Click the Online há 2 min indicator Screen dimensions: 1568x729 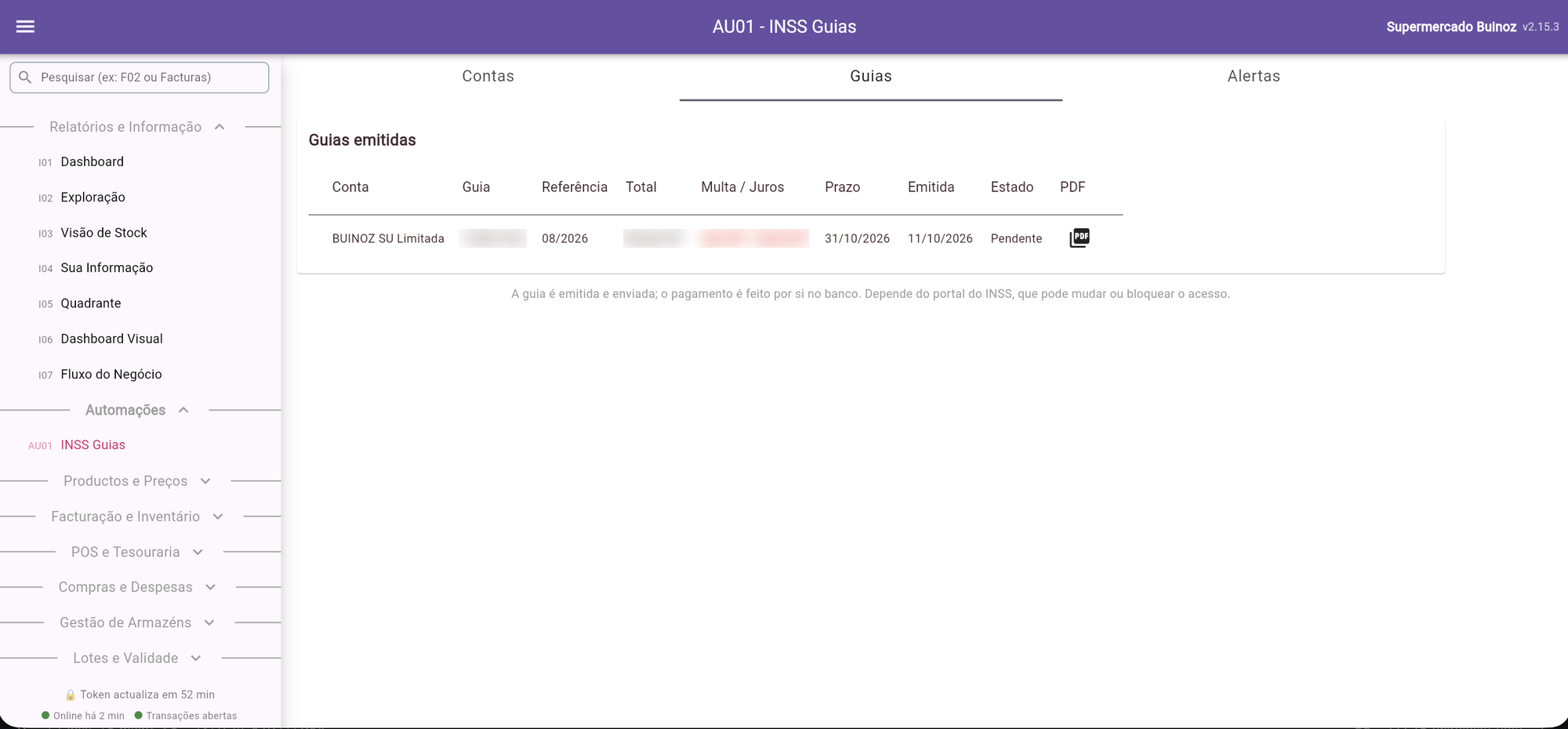click(x=83, y=716)
